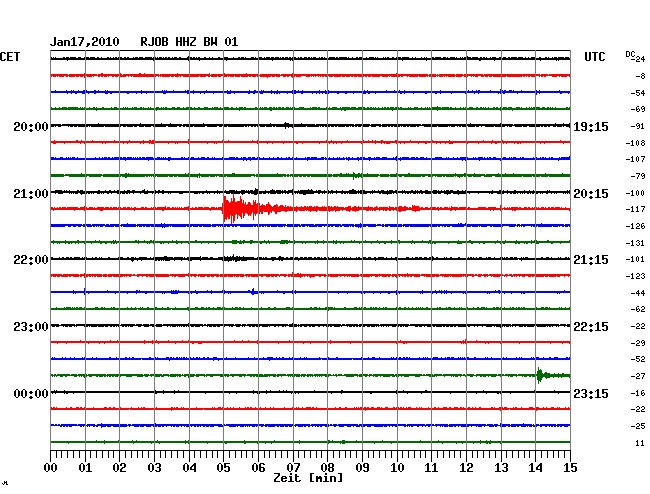Click the 21:15 UTC time label
Viewport: 650px width, 494px height.
(591, 259)
